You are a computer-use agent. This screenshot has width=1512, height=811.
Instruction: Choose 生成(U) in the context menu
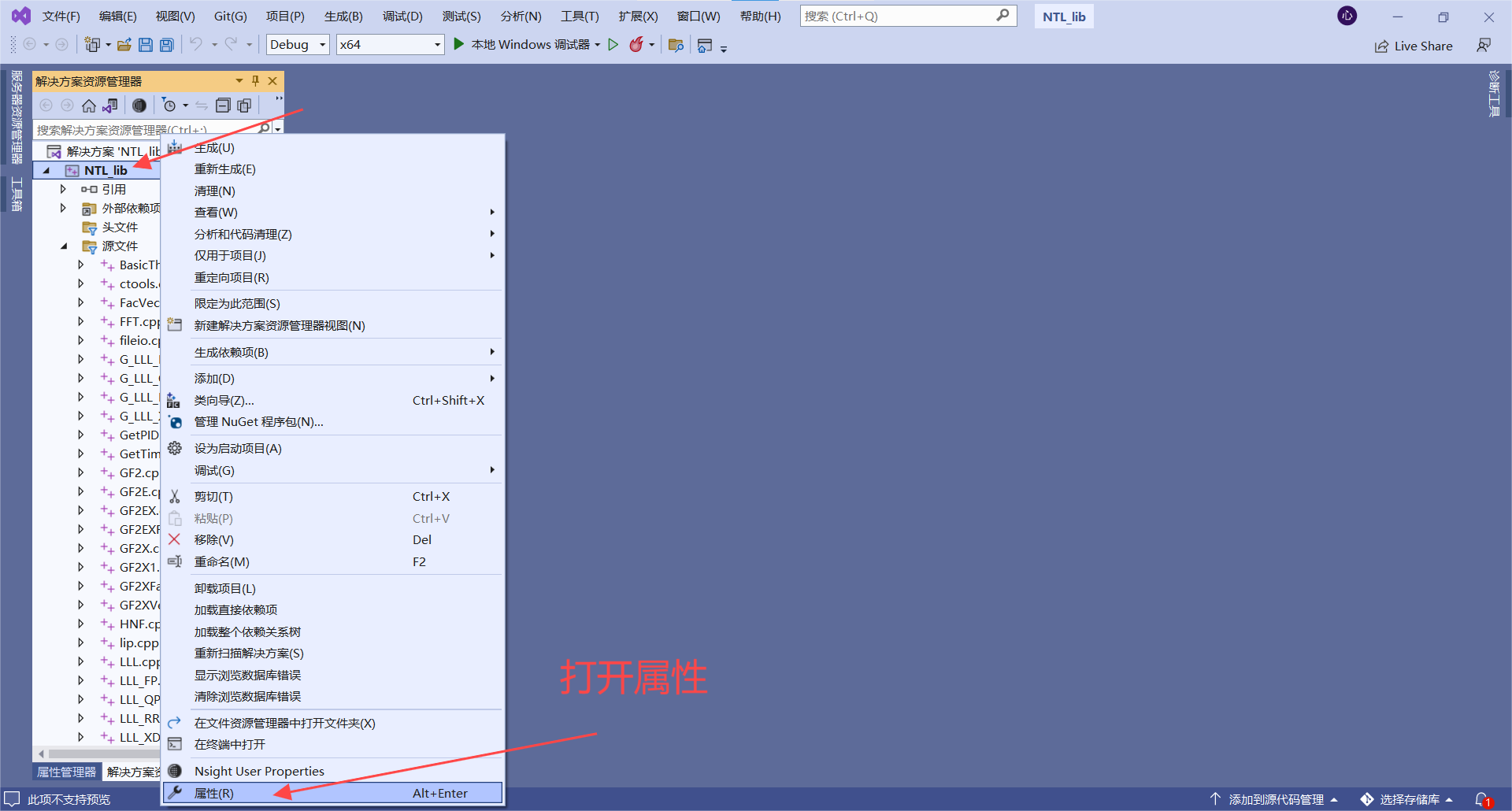coord(332,147)
